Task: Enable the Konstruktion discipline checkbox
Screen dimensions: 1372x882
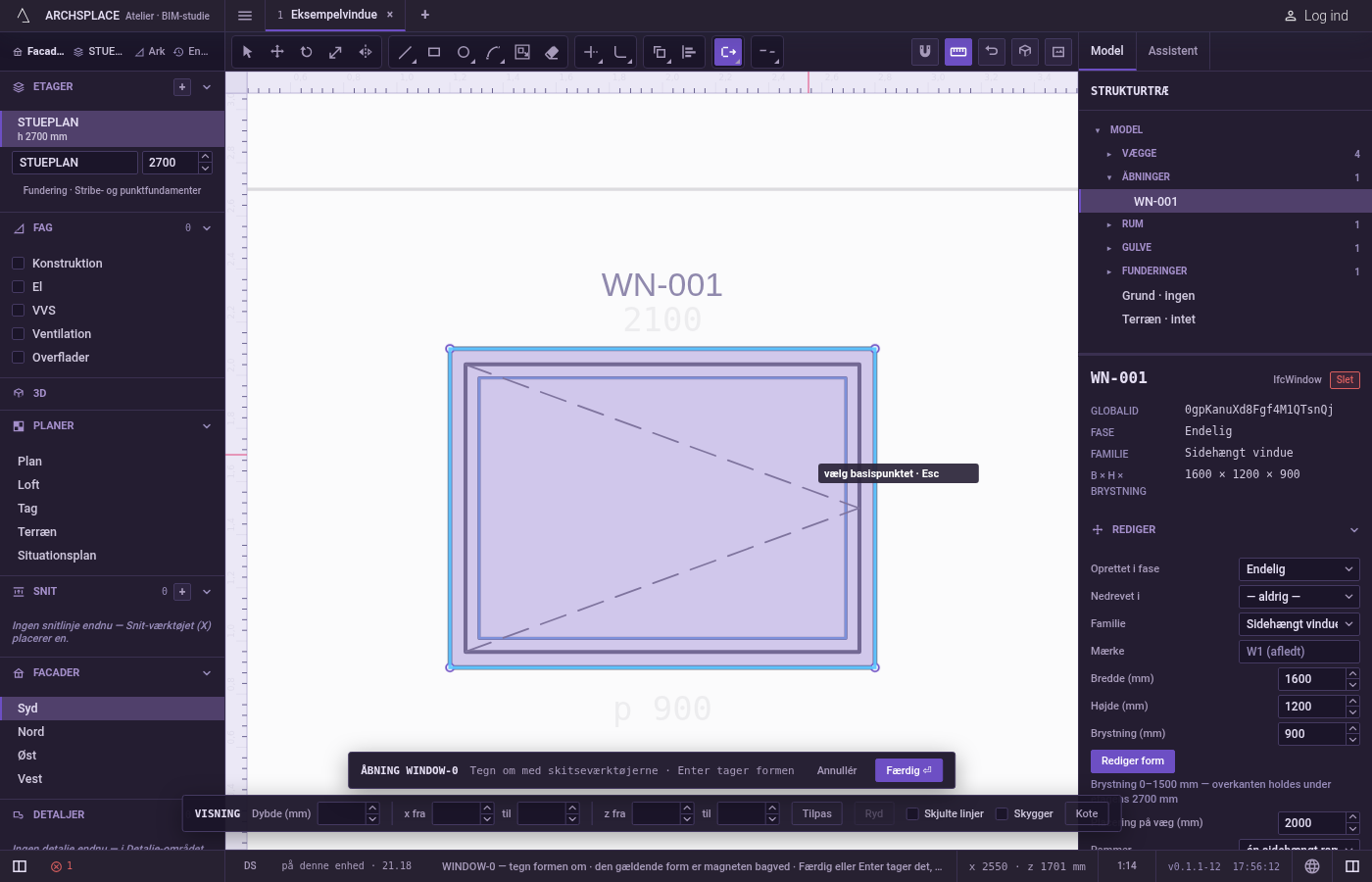Action: pos(18,263)
